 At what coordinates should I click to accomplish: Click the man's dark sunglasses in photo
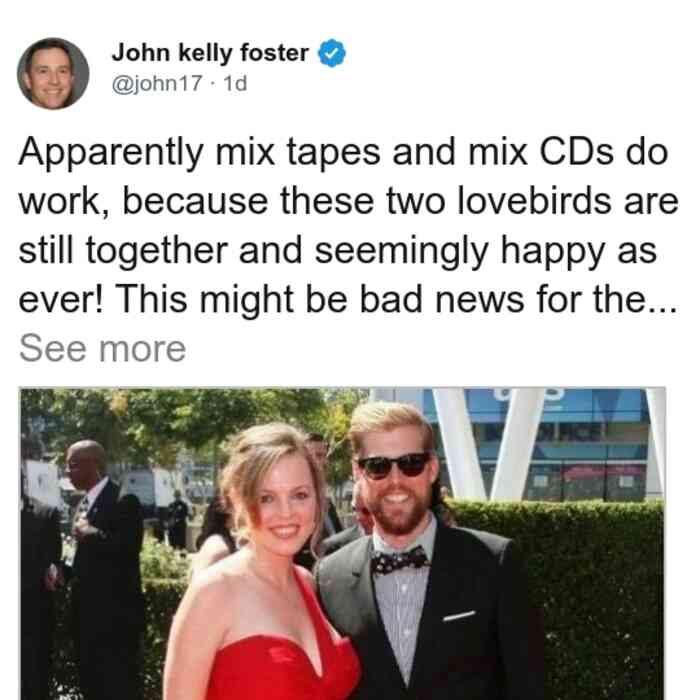[x=395, y=466]
